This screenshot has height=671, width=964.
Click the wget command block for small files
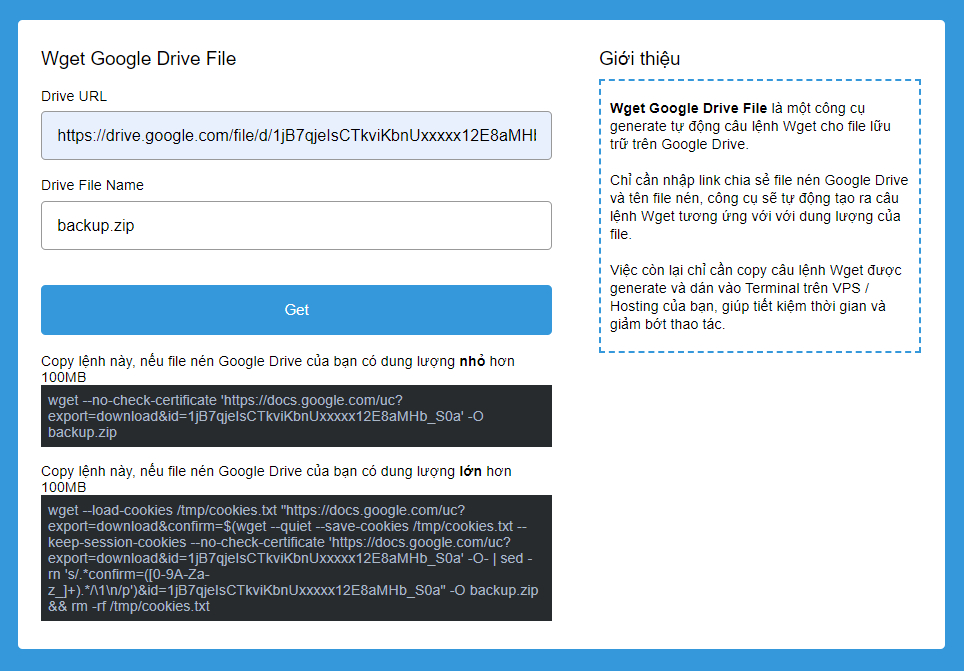[296, 416]
